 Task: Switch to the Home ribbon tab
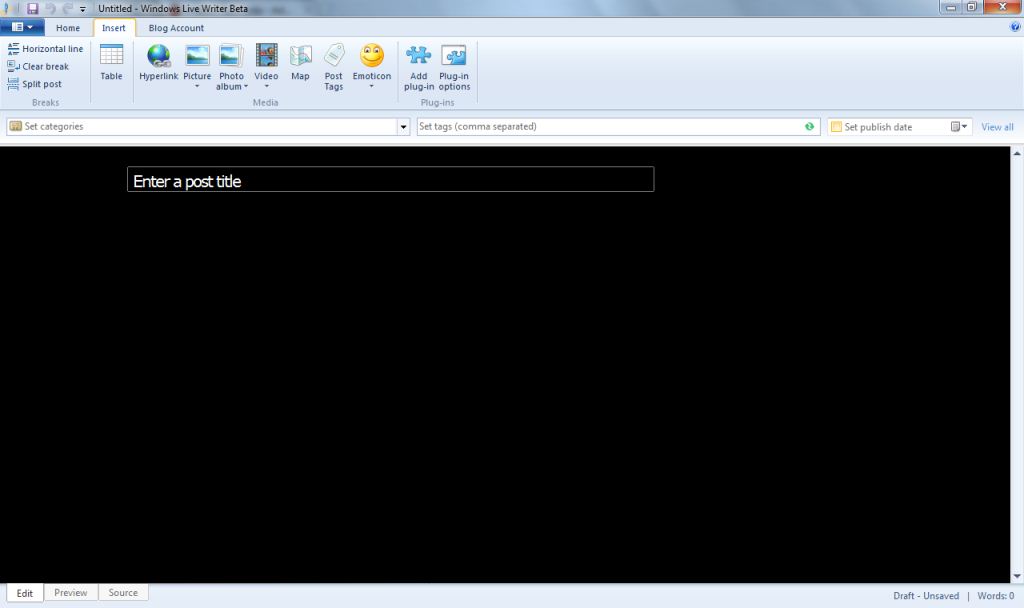68,28
